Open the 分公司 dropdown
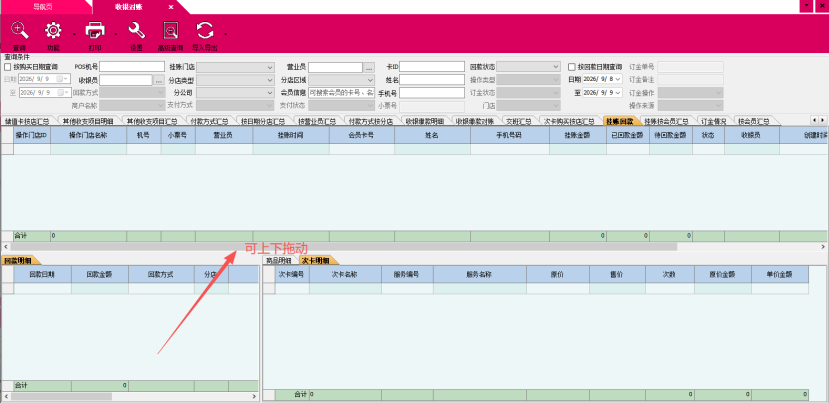Viewport: 829px width, 403px height. tap(235, 93)
